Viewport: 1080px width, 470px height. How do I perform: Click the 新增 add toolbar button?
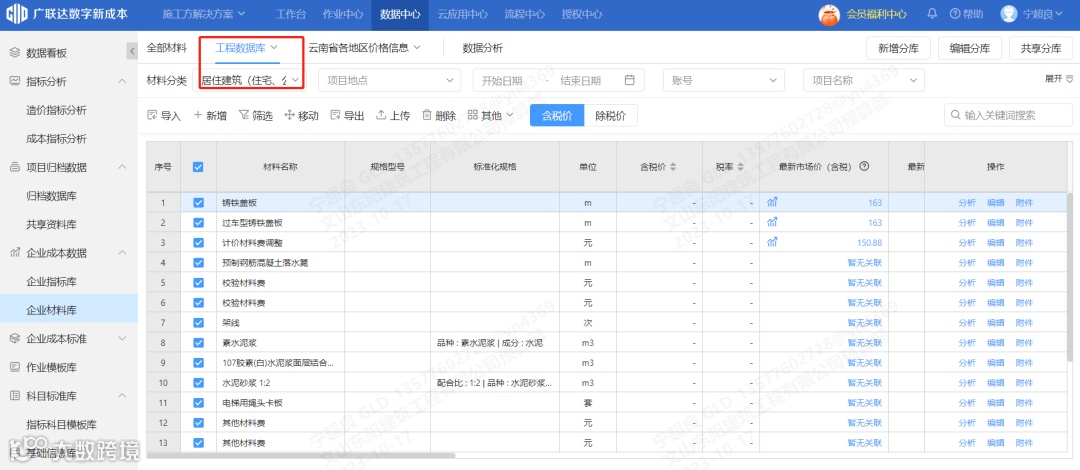pyautogui.click(x=210, y=116)
